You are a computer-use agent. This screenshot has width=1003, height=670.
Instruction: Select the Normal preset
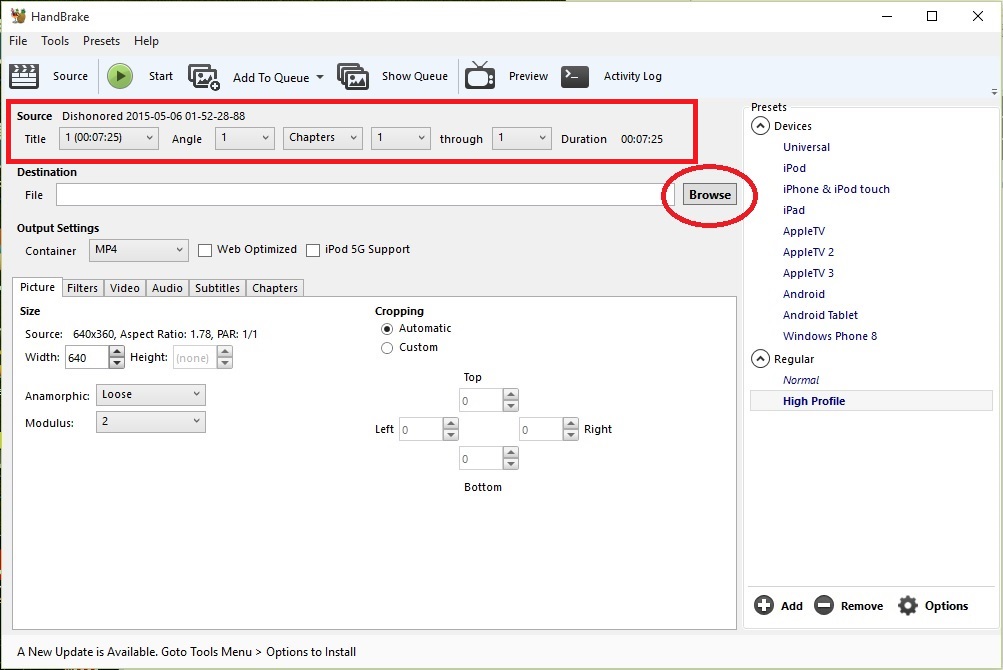(801, 380)
